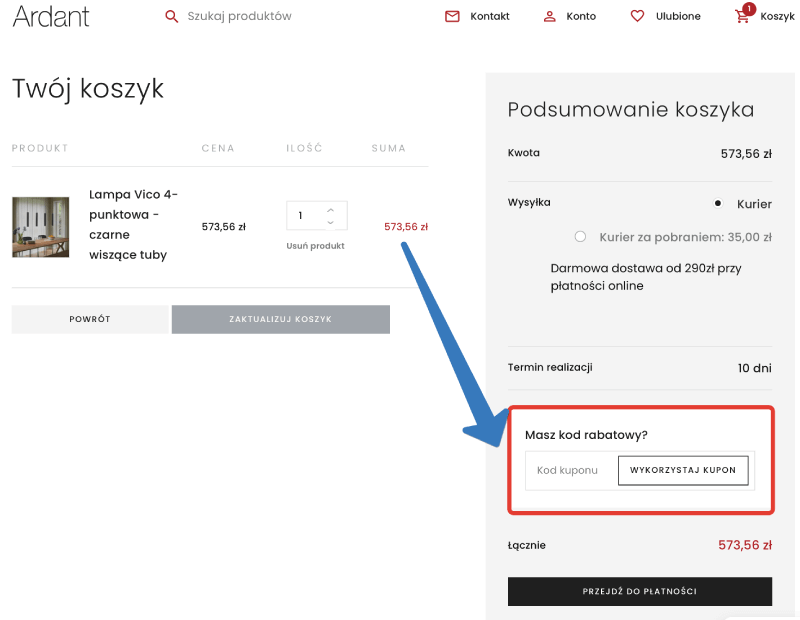Click the Kod kuponu input field
Viewport: 800px width, 620px height.
(570, 470)
